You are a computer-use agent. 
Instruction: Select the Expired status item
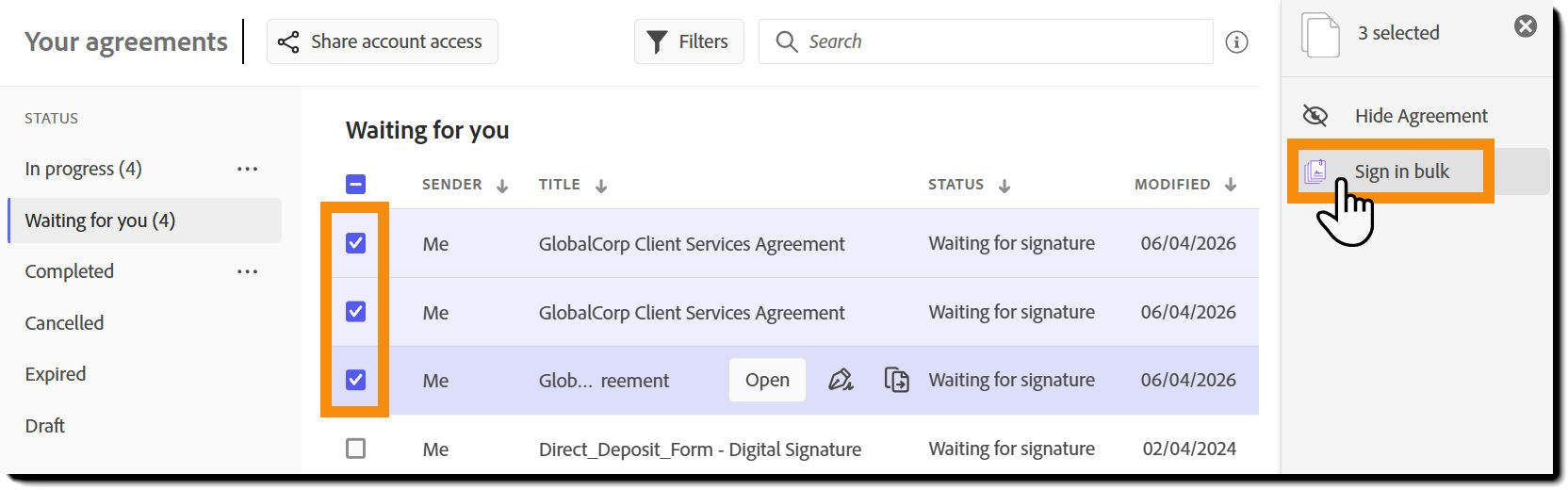pyautogui.click(x=56, y=374)
